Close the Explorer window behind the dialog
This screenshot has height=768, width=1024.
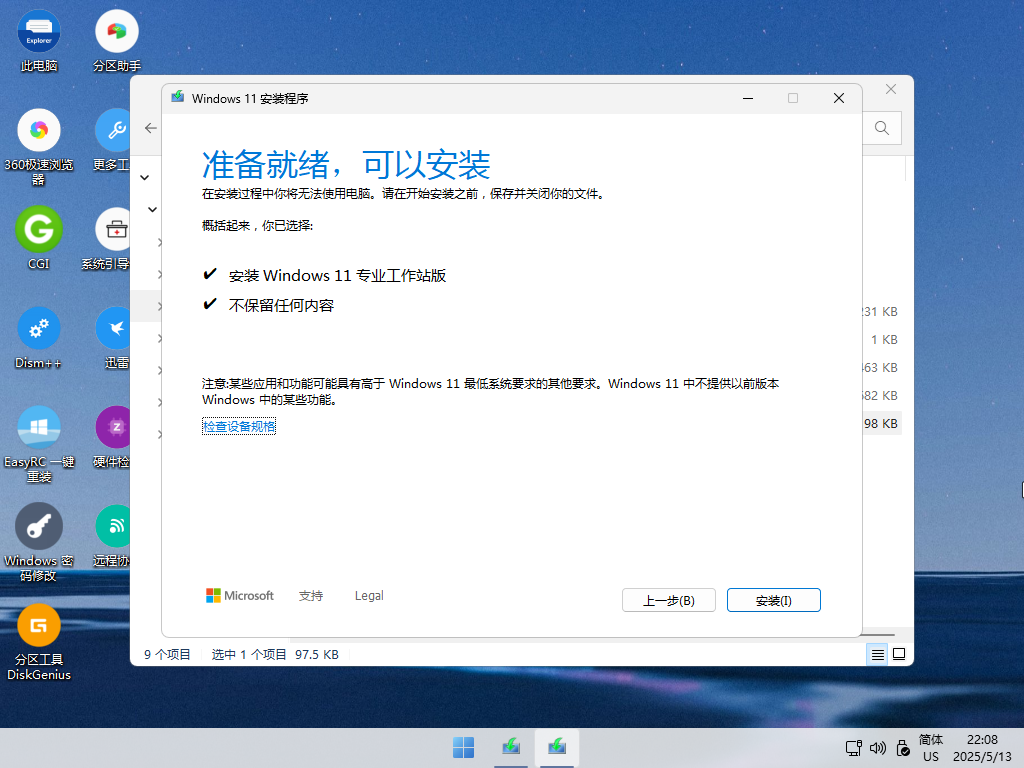pos(891,89)
